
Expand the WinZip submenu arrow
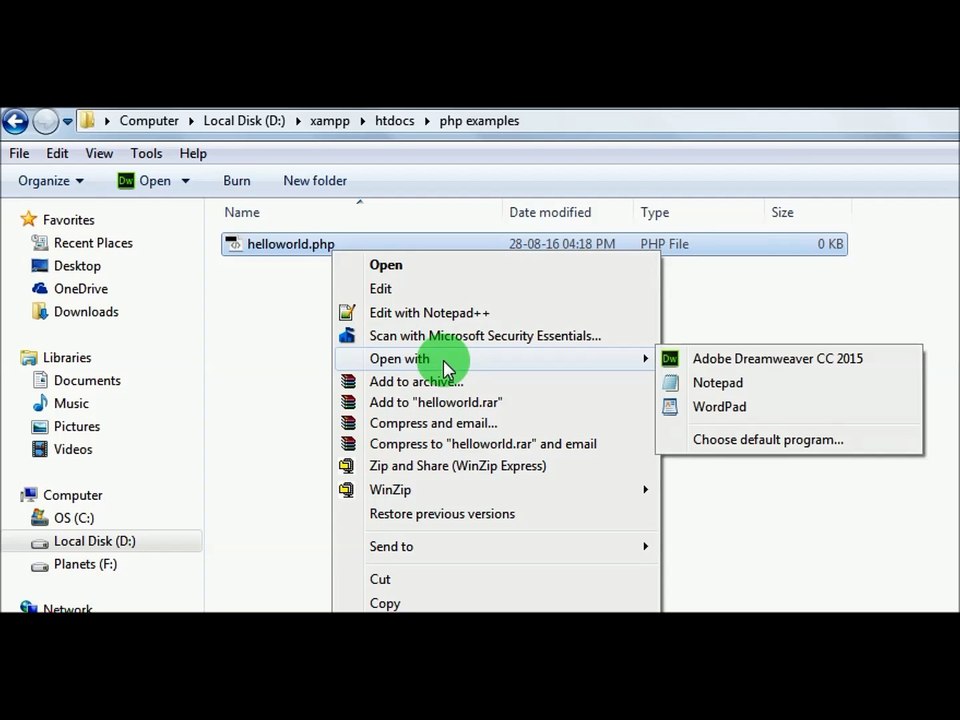pos(645,489)
